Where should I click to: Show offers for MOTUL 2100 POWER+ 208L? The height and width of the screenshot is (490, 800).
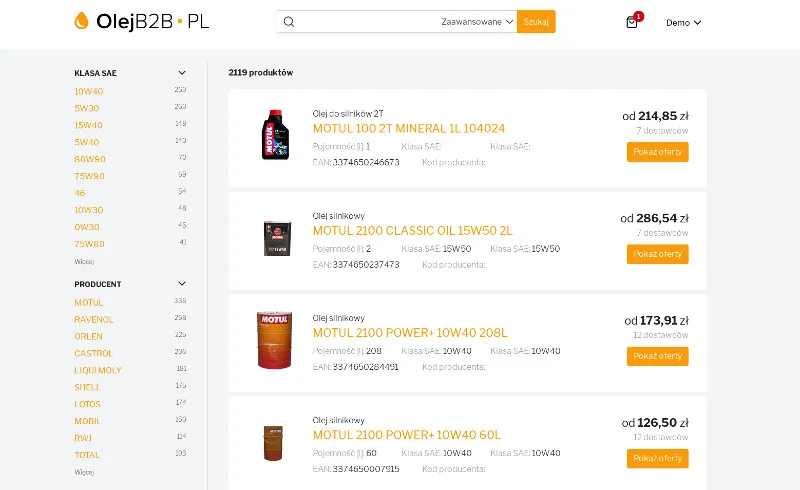pyautogui.click(x=658, y=356)
